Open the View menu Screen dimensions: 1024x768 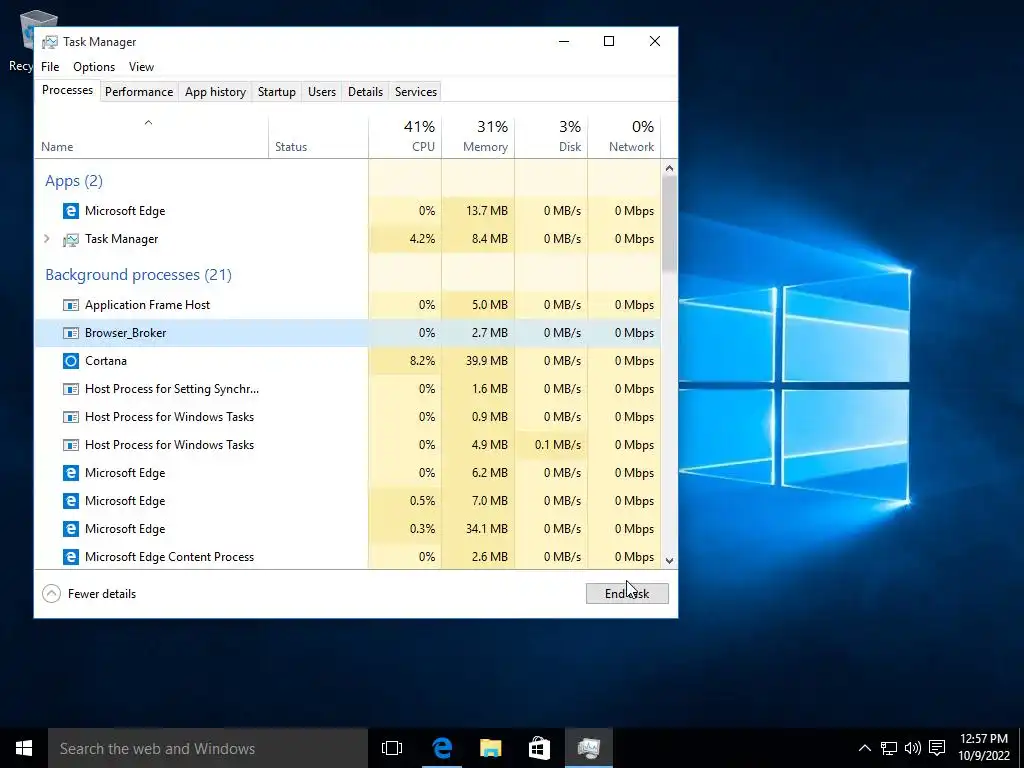141,67
